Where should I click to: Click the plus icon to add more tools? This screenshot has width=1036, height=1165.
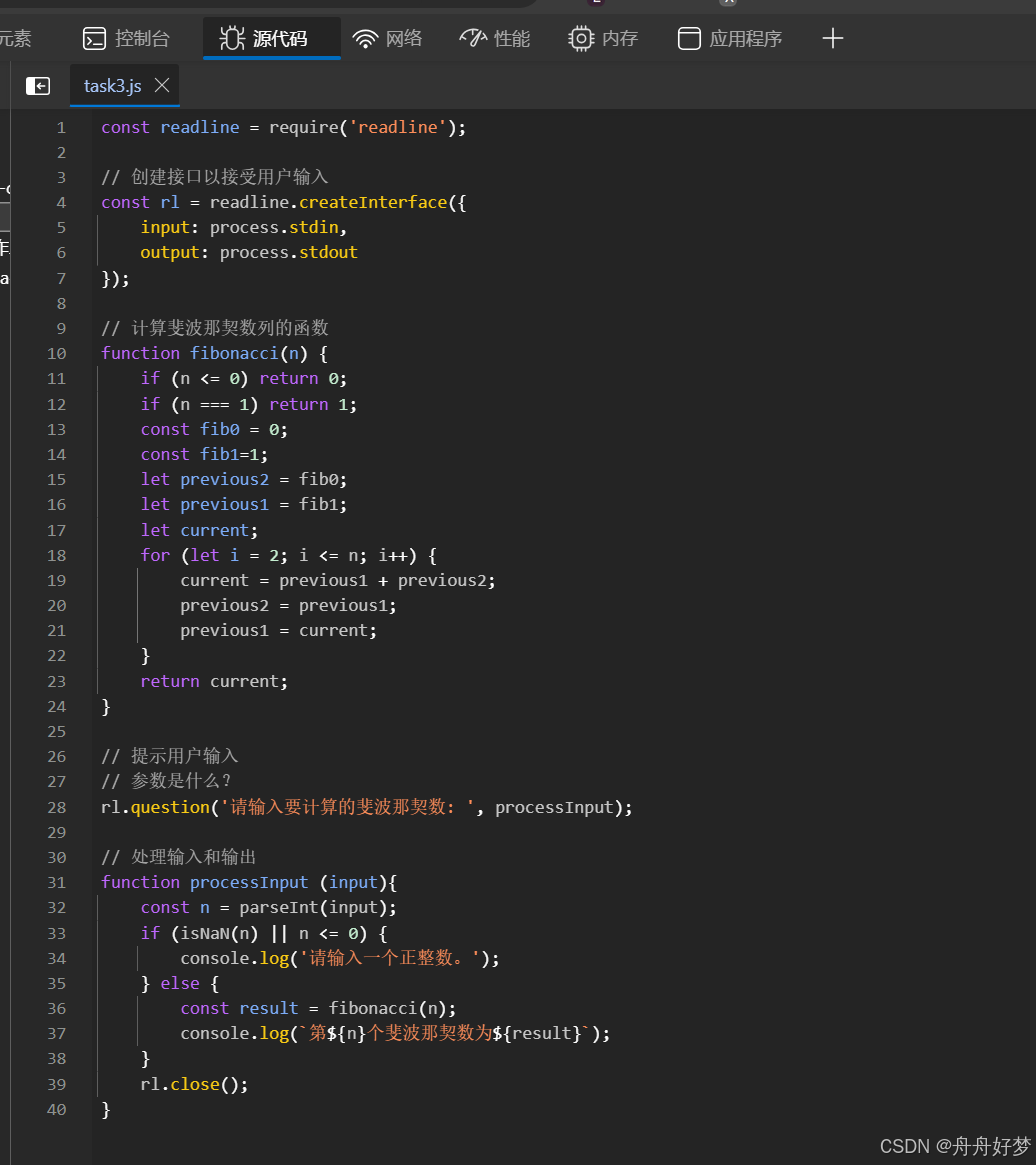pyautogui.click(x=832, y=39)
